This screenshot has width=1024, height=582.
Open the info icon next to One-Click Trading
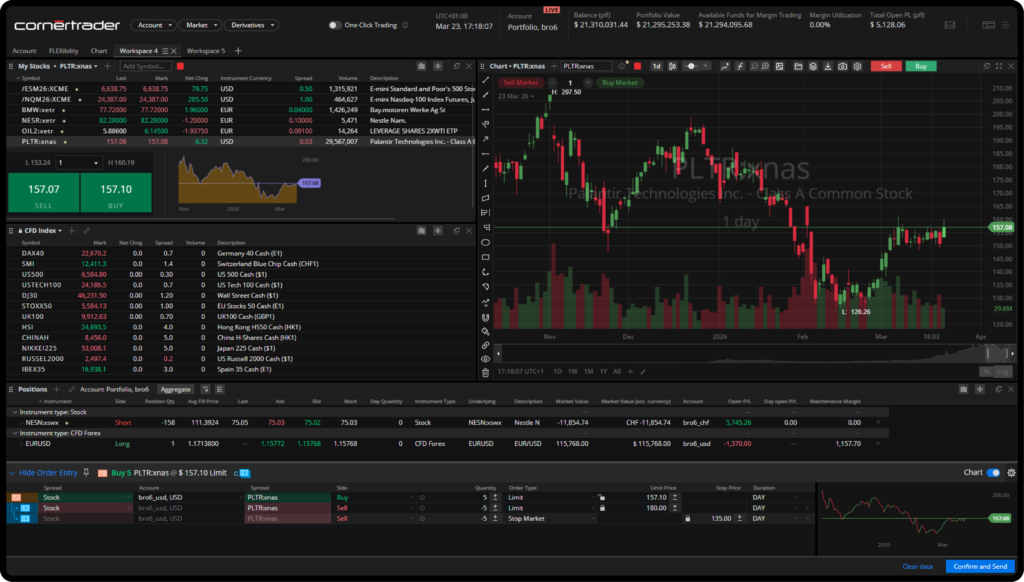[x=405, y=25]
